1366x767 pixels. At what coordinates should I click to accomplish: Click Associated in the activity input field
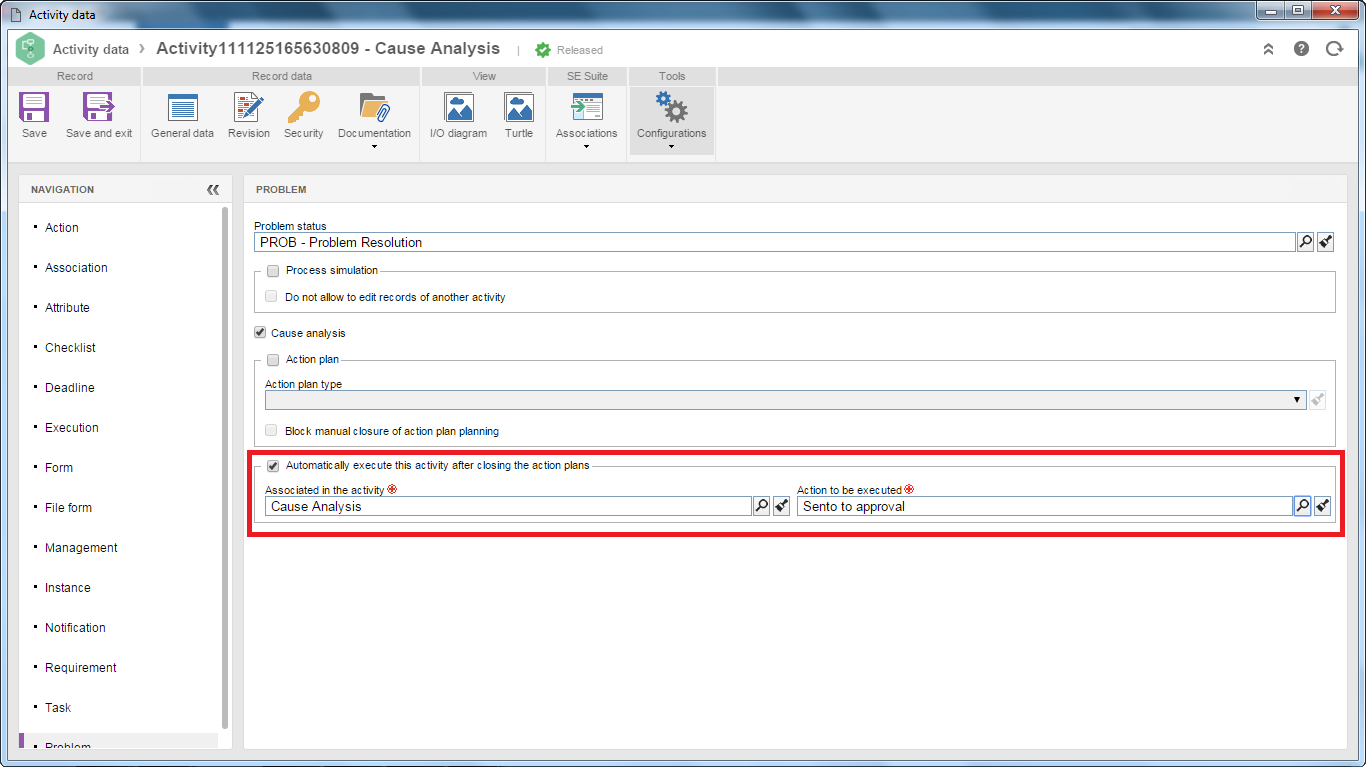click(x=508, y=506)
